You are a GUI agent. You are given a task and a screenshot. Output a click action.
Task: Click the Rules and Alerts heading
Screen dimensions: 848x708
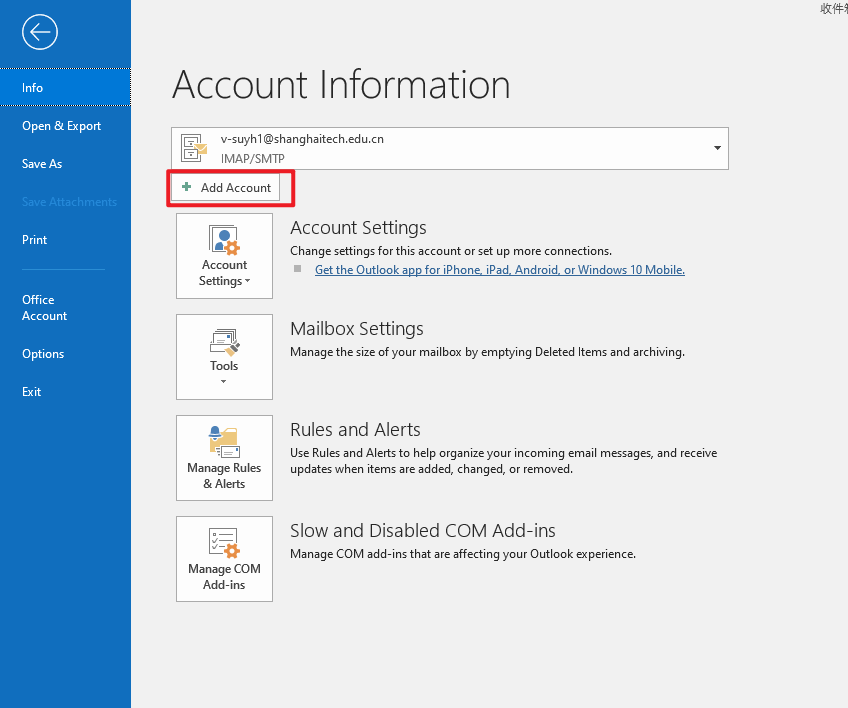355,429
